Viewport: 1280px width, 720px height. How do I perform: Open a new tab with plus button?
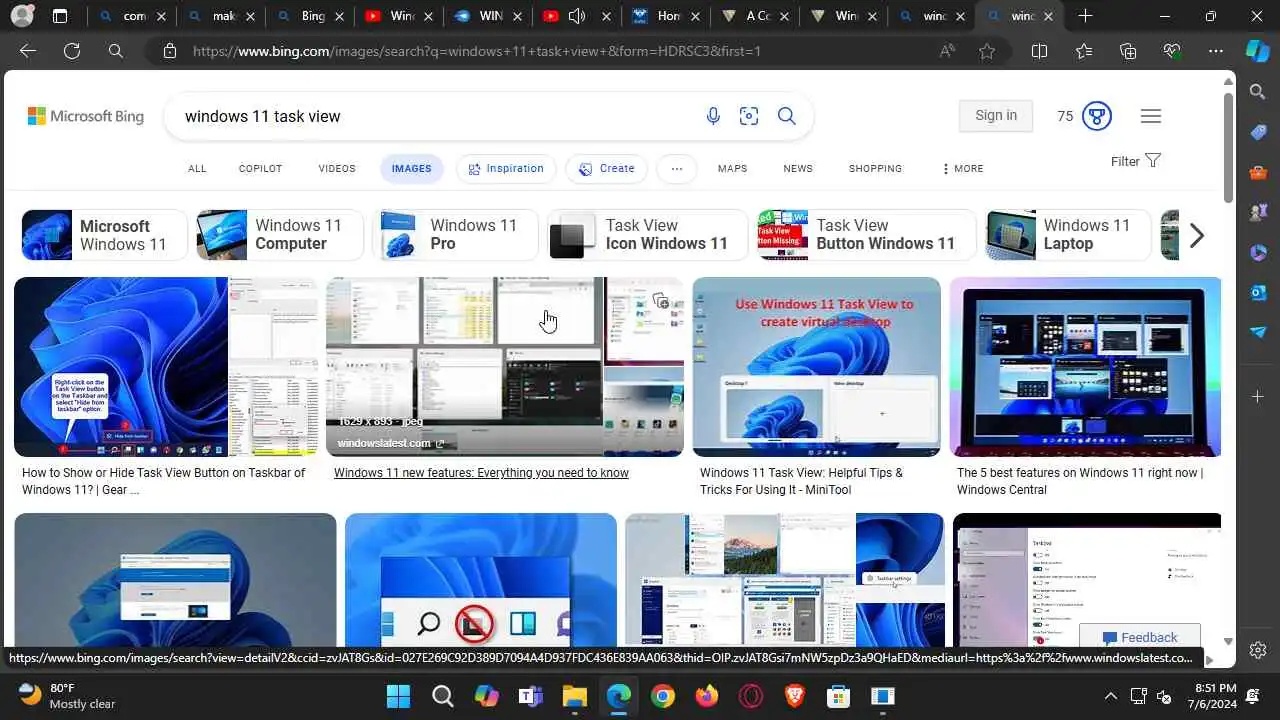point(1086,16)
